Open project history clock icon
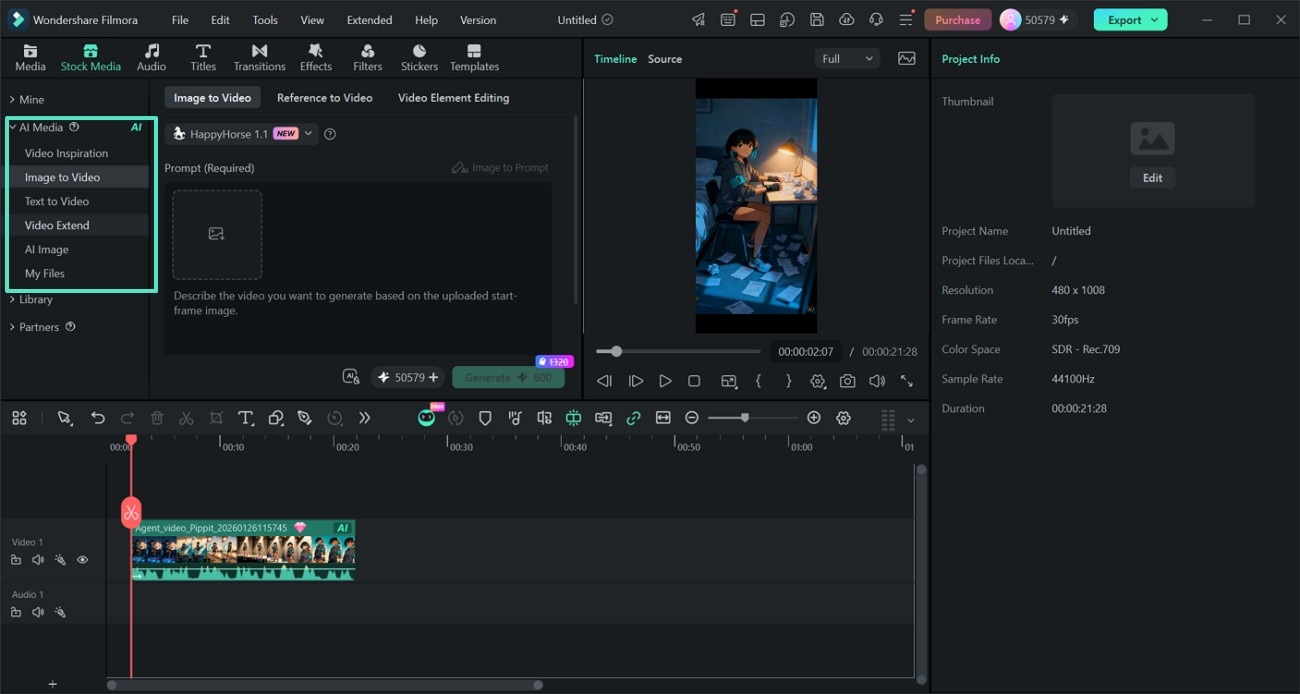 point(788,20)
